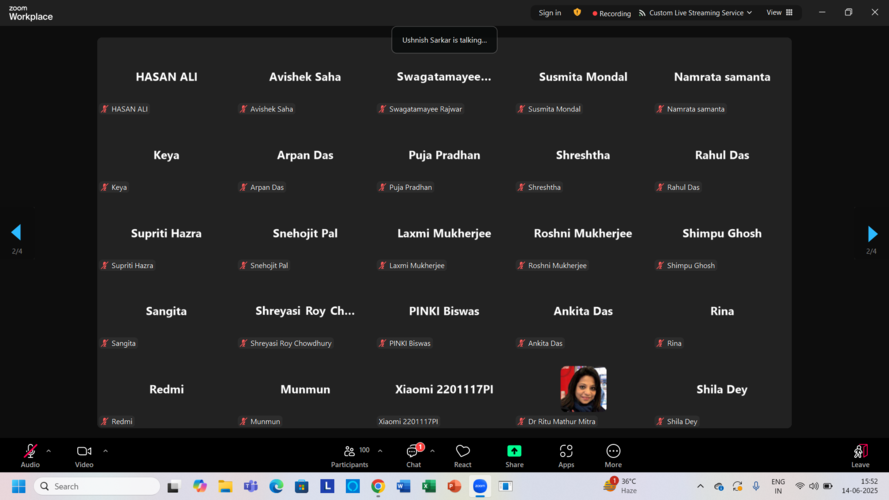The height and width of the screenshot is (500, 889).
Task: Go to previous gallery page arrow
Action: [16, 233]
